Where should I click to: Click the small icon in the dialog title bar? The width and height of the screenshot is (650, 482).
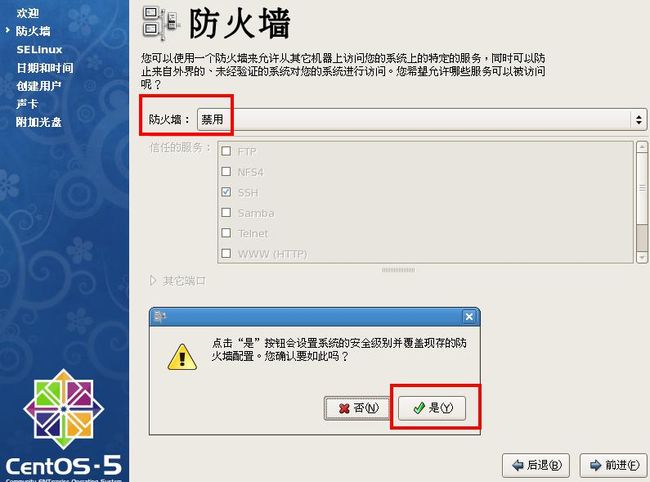160,317
